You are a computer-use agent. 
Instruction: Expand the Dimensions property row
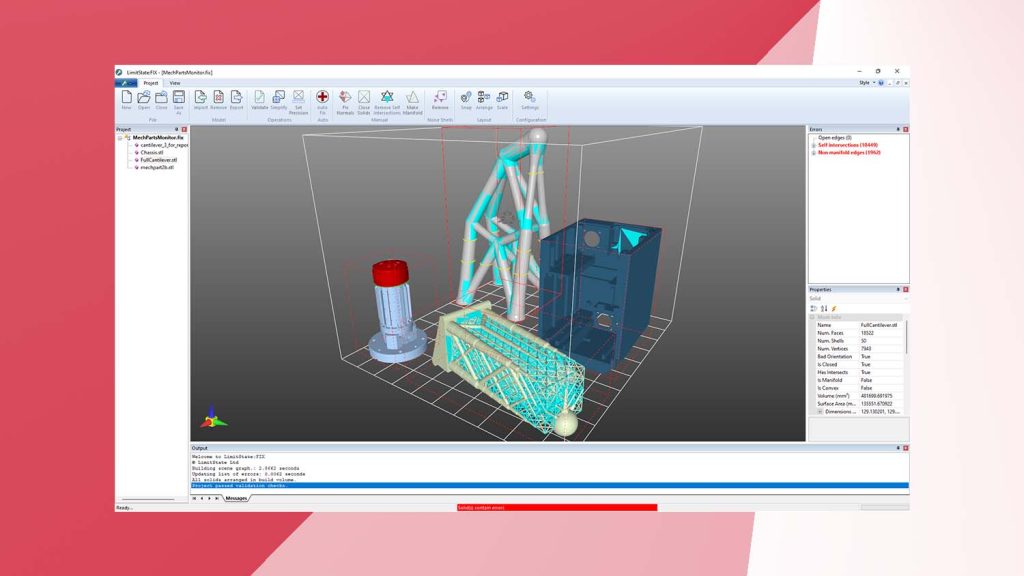820,412
